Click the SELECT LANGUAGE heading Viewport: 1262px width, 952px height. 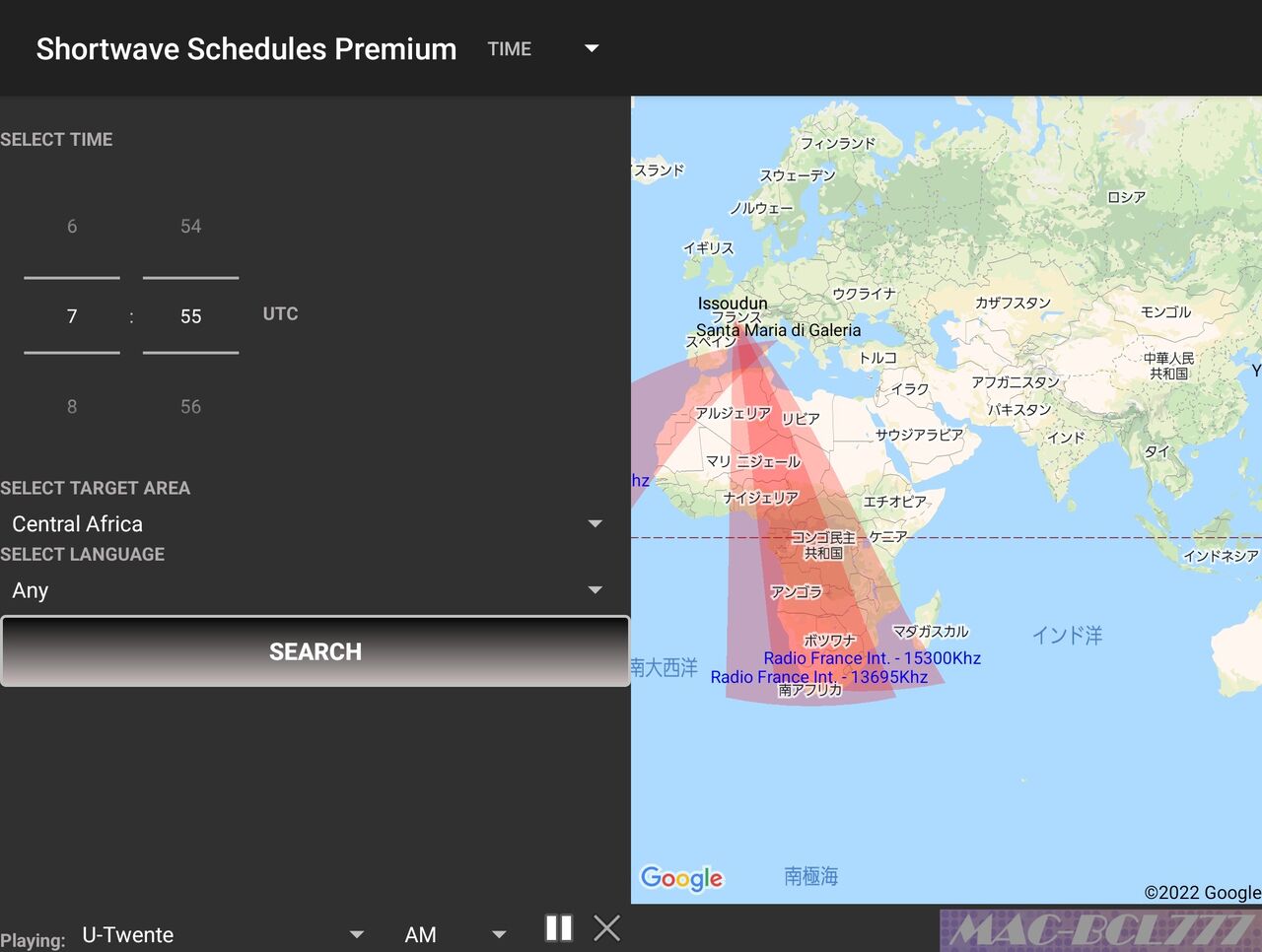pos(83,554)
